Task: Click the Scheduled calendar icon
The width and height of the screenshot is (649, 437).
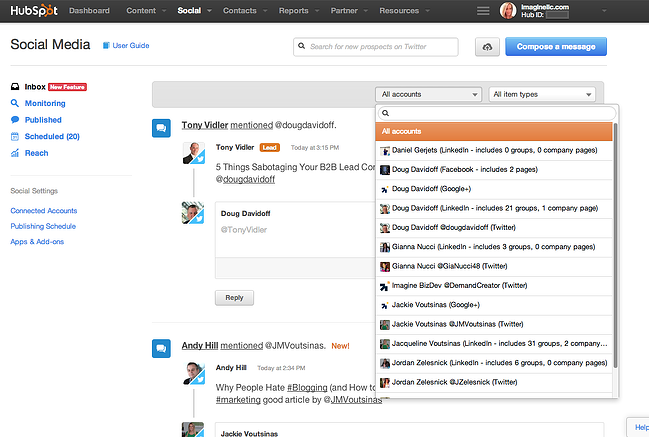Action: pos(15,136)
